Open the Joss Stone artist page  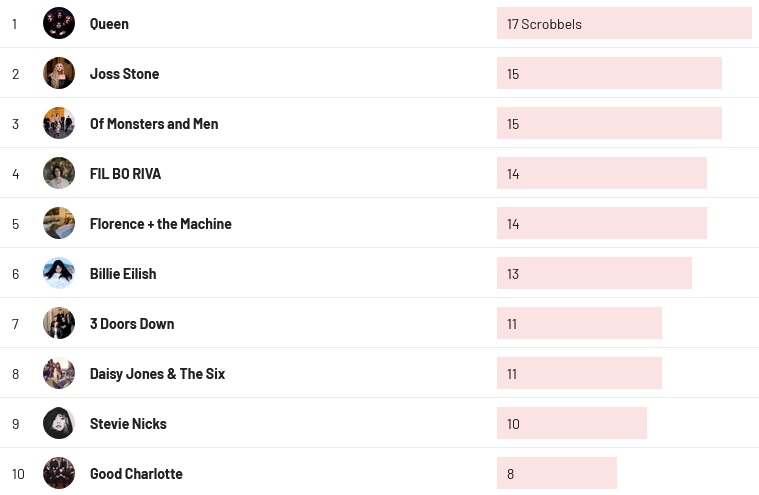[x=124, y=74]
